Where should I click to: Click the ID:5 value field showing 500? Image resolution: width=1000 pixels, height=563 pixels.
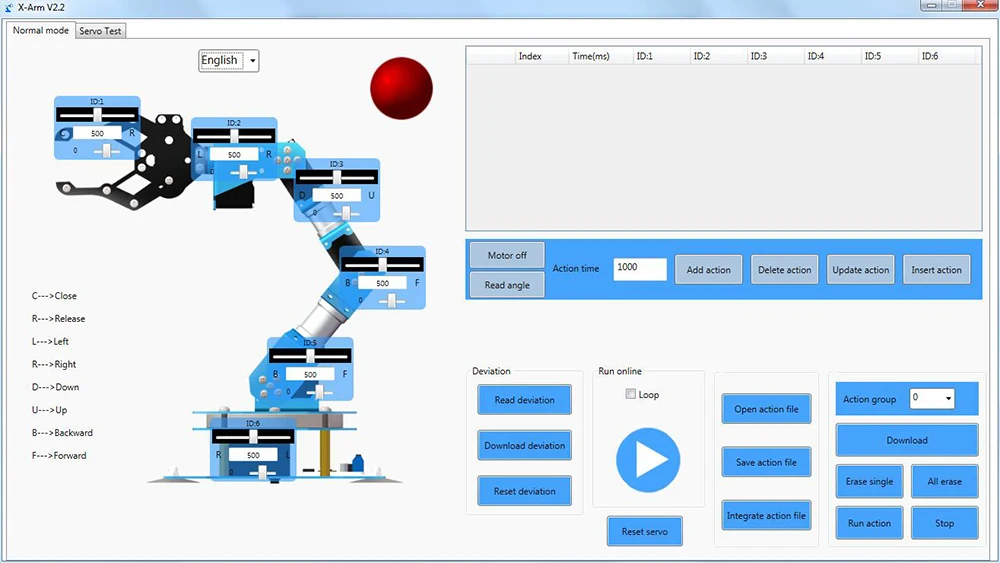click(310, 374)
